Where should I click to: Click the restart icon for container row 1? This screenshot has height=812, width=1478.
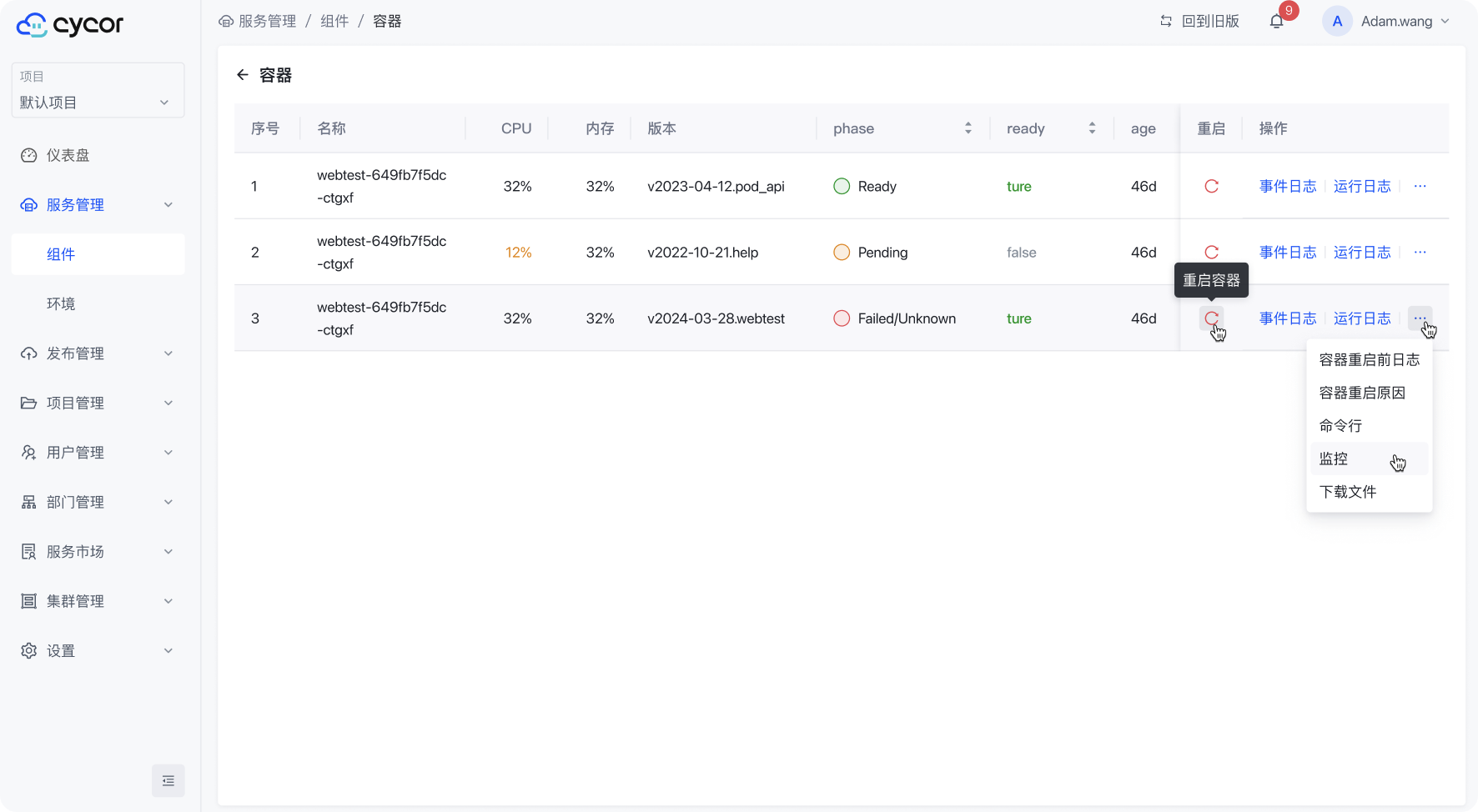pyautogui.click(x=1211, y=186)
